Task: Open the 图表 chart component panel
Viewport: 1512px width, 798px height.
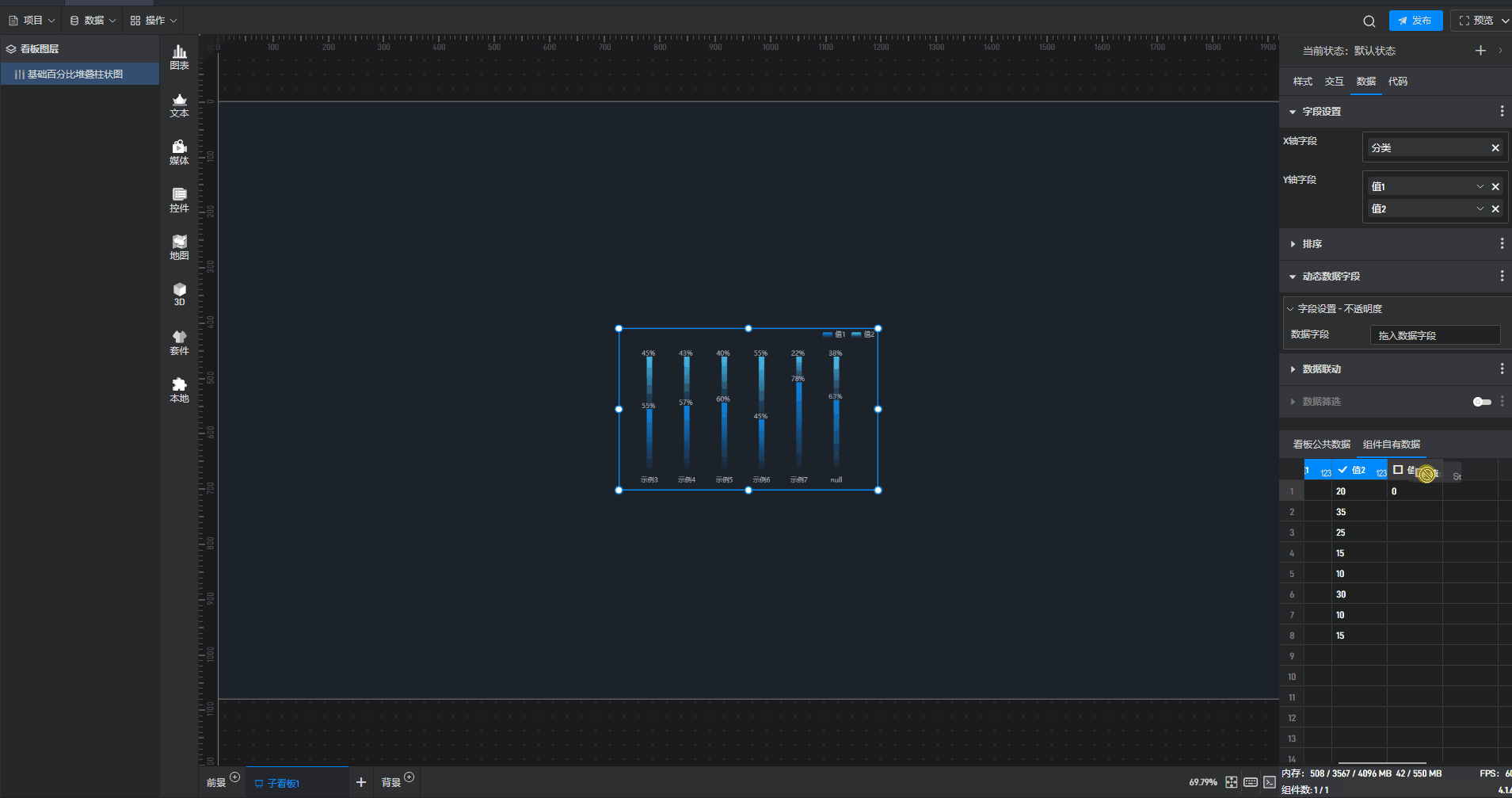Action: pos(180,57)
